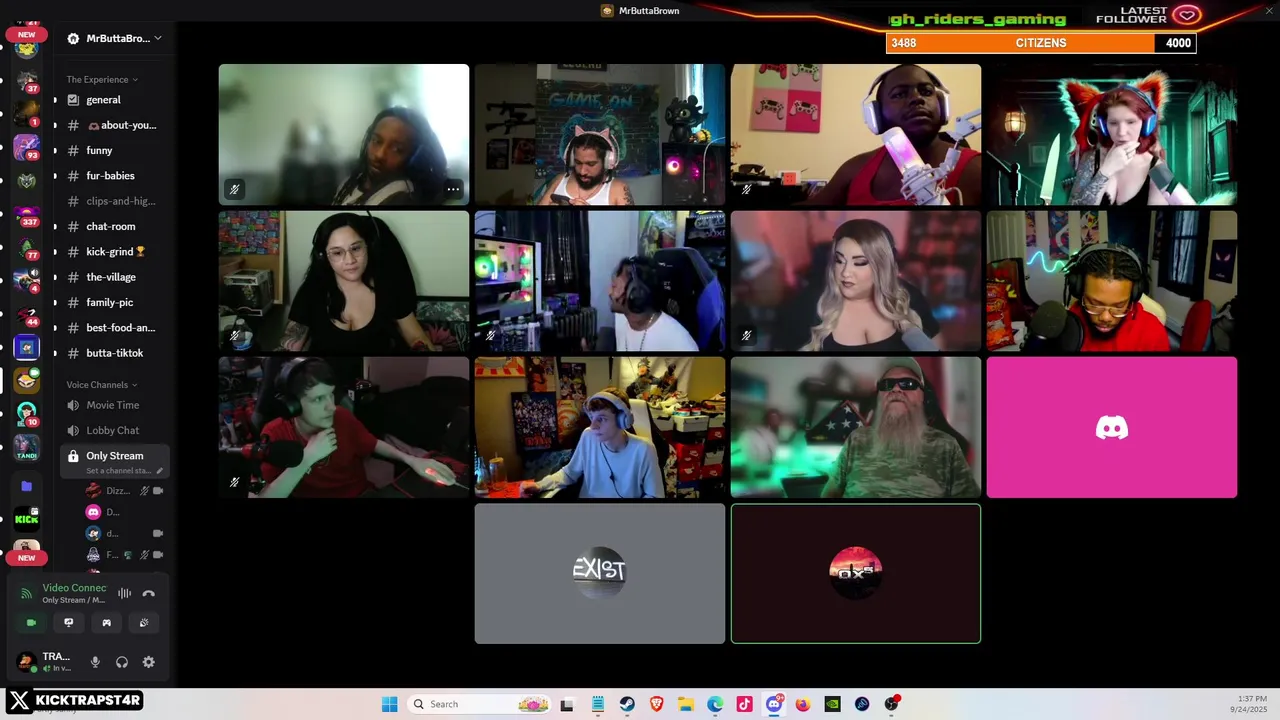1280x720 pixels.
Task: Click the noise suppression waveform icon
Action: [x=124, y=593]
